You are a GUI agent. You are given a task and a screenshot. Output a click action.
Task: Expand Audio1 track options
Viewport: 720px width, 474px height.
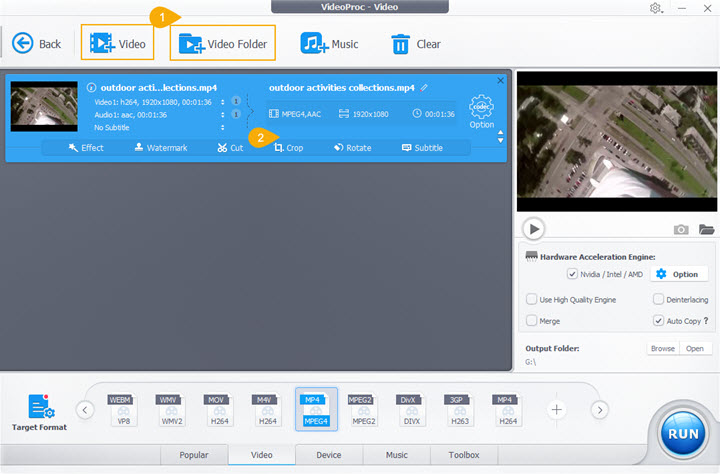tap(223, 115)
